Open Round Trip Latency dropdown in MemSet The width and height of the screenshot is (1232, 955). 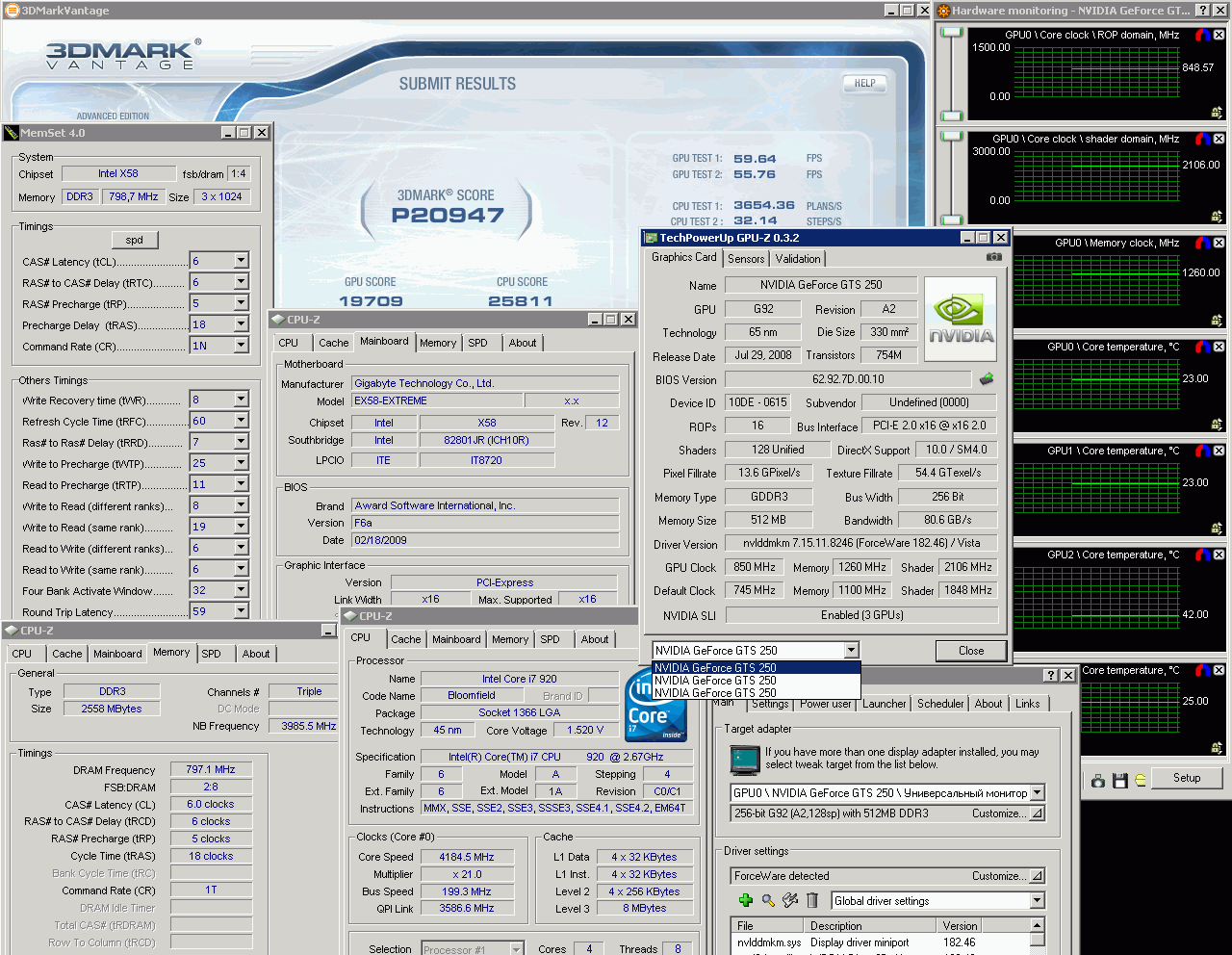click(242, 611)
